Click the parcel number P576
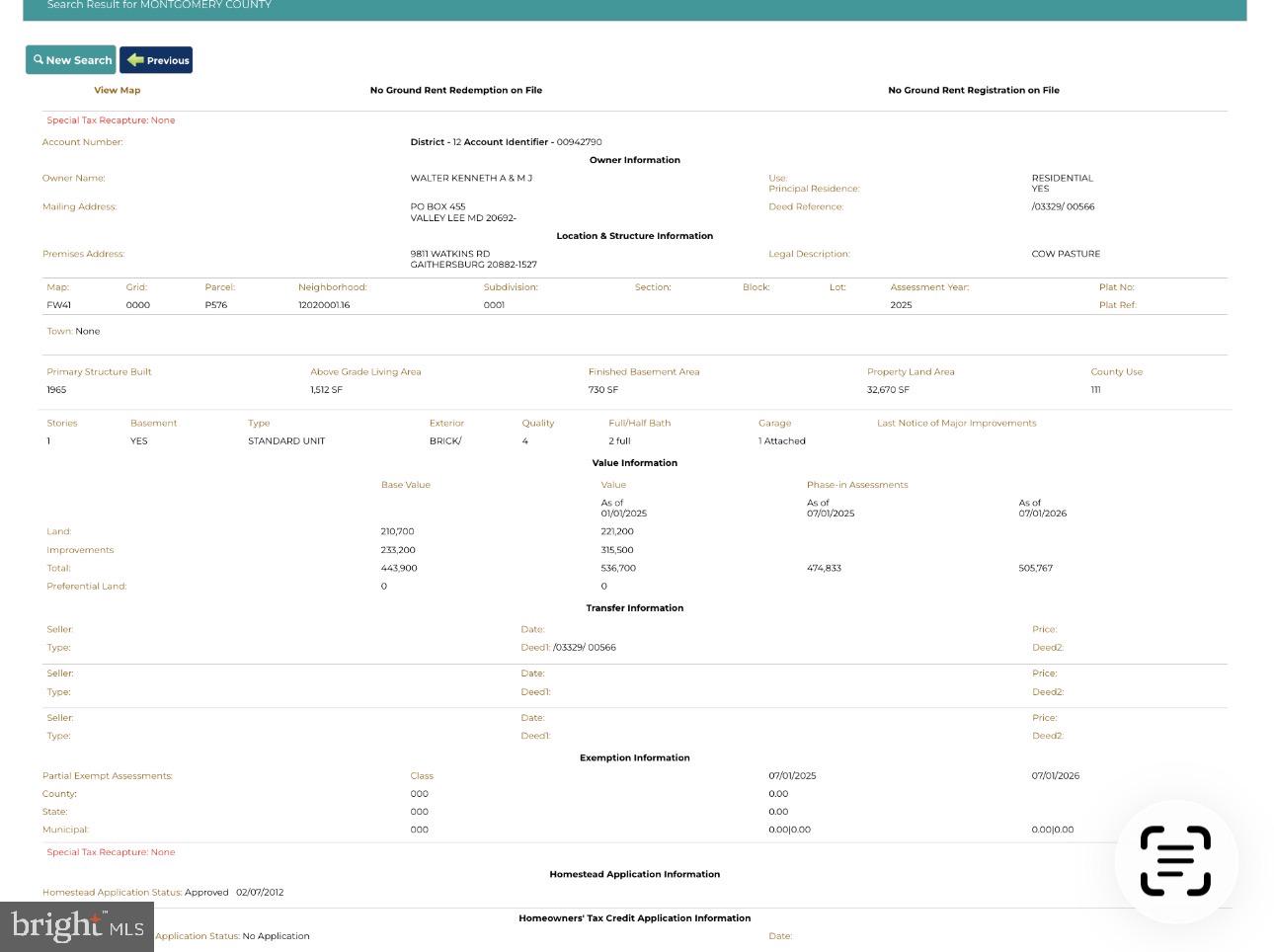Screen dimensions: 1274x952 click(x=215, y=305)
